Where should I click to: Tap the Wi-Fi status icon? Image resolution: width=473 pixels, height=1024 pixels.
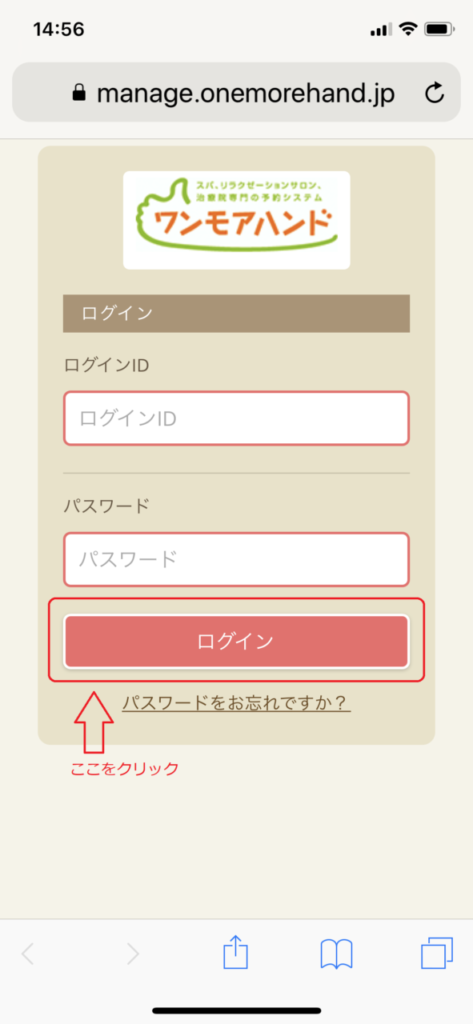point(408,29)
